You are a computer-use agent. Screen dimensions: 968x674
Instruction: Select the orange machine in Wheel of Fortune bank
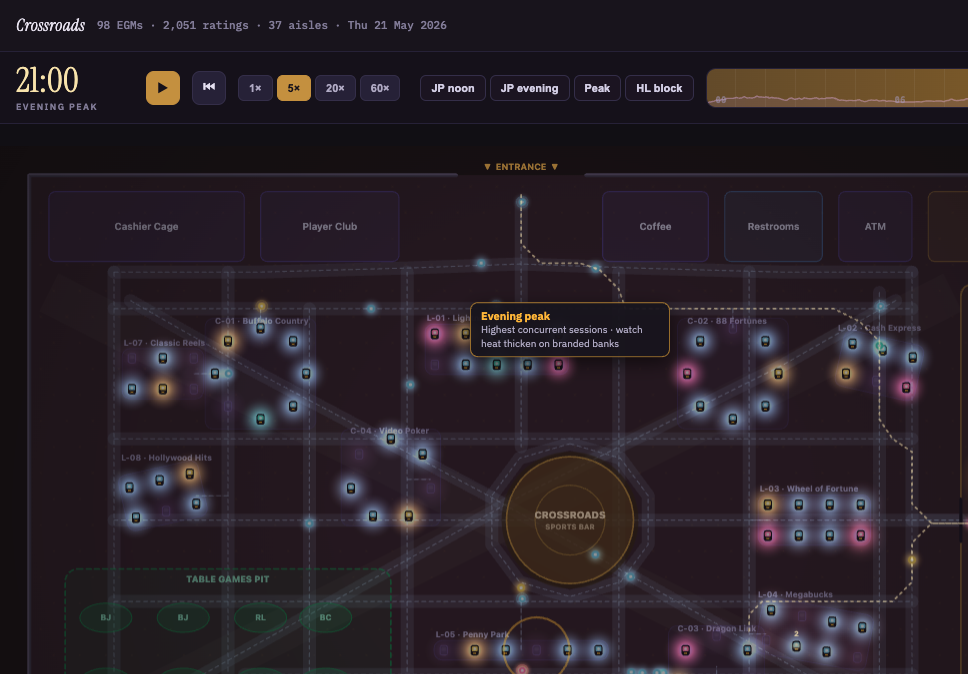coord(768,505)
